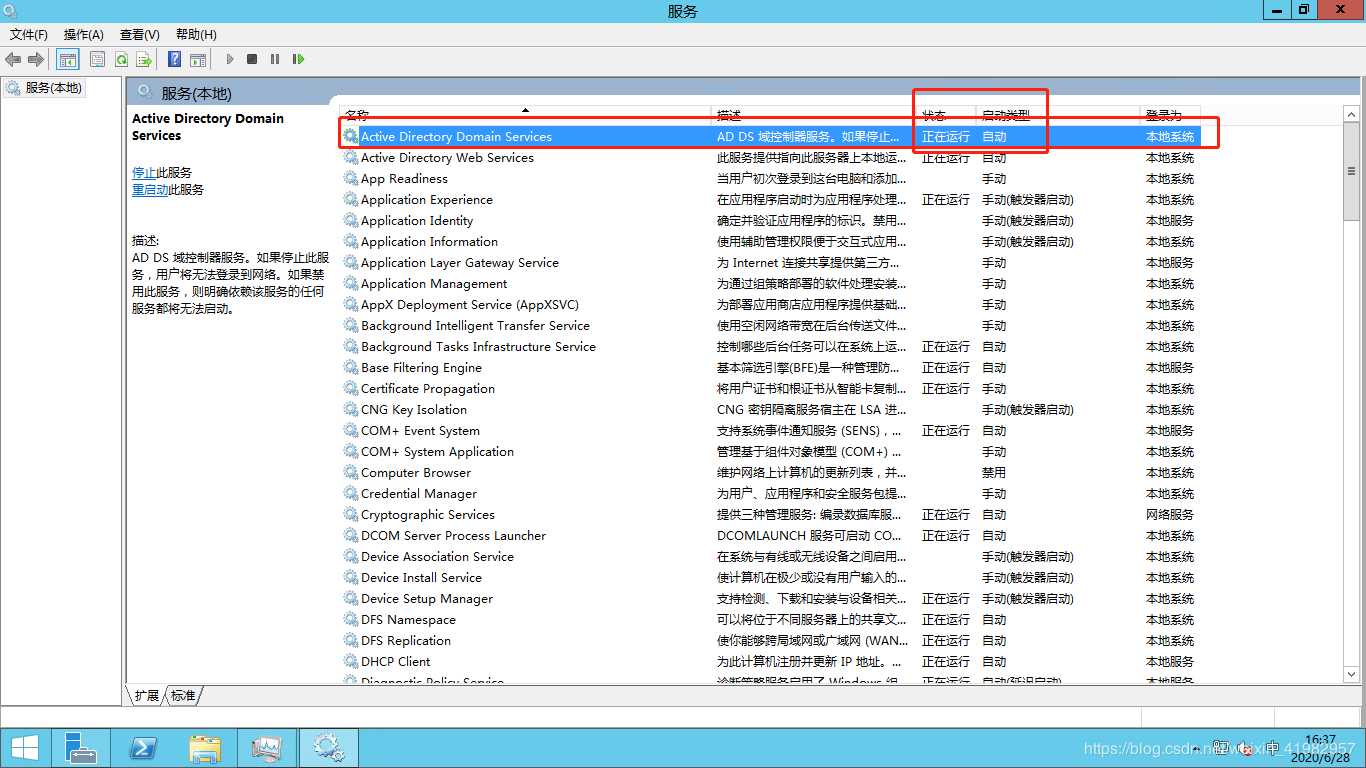Open Server Manager from the taskbar
Viewport: 1366px width, 768px height.
pos(81,748)
